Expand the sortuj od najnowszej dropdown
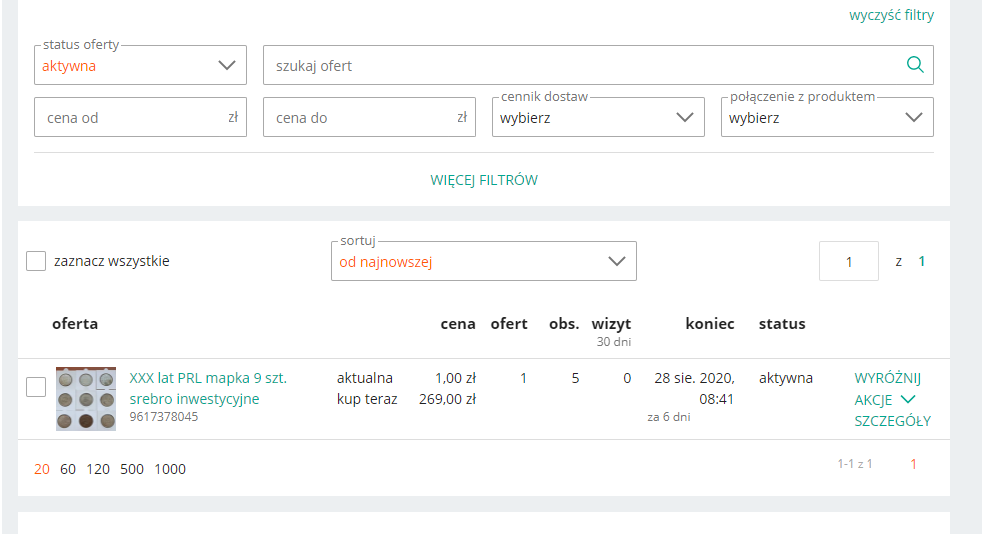982x534 pixels. [483, 261]
